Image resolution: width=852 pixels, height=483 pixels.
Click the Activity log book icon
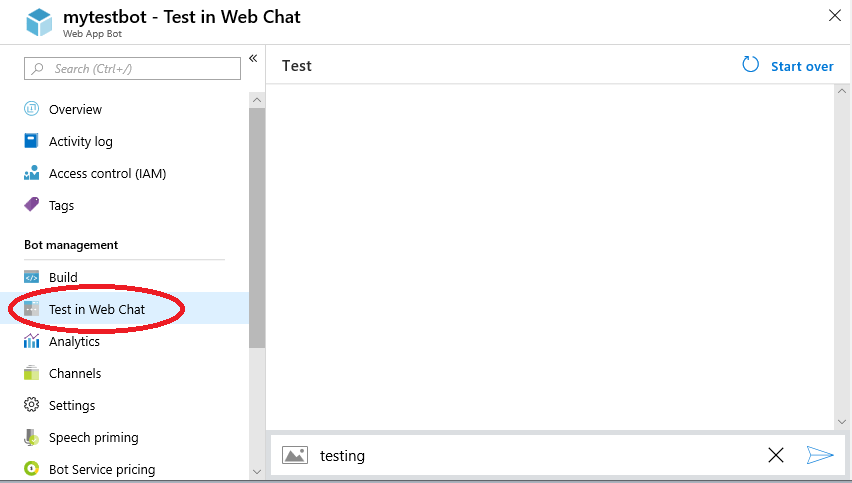pyautogui.click(x=31, y=141)
